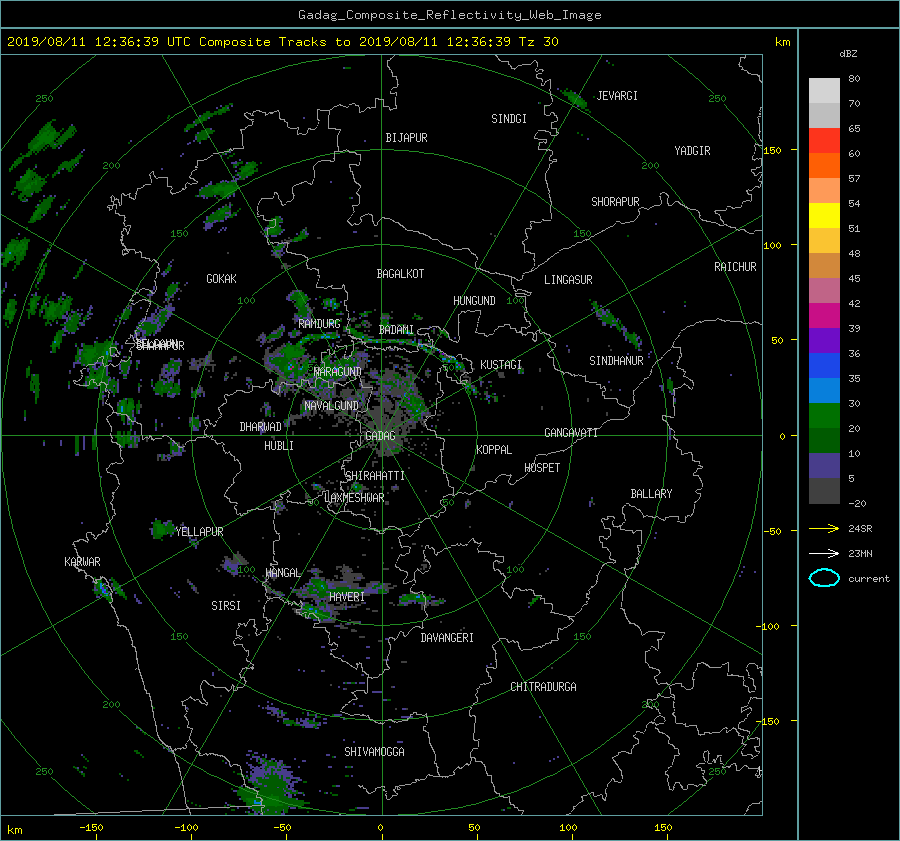Click the SINDGI city label

[509, 119]
